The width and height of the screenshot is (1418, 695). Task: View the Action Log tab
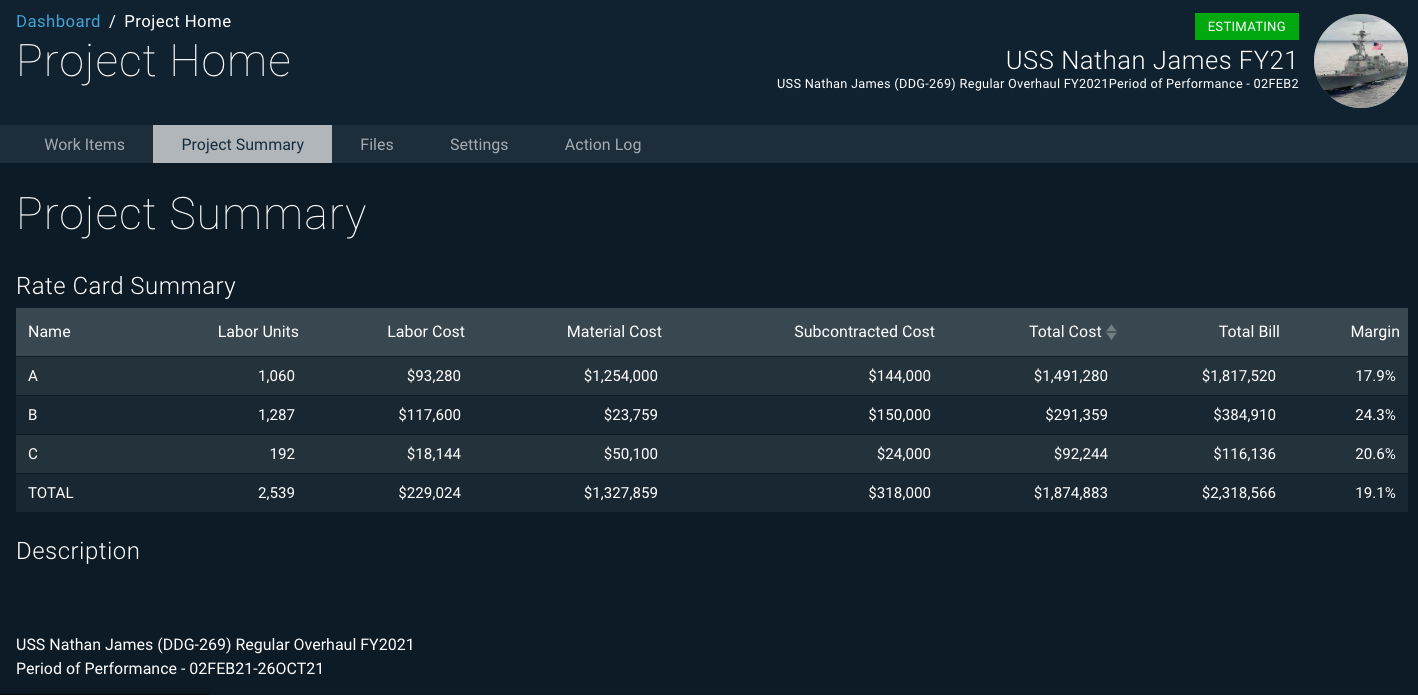pos(602,144)
